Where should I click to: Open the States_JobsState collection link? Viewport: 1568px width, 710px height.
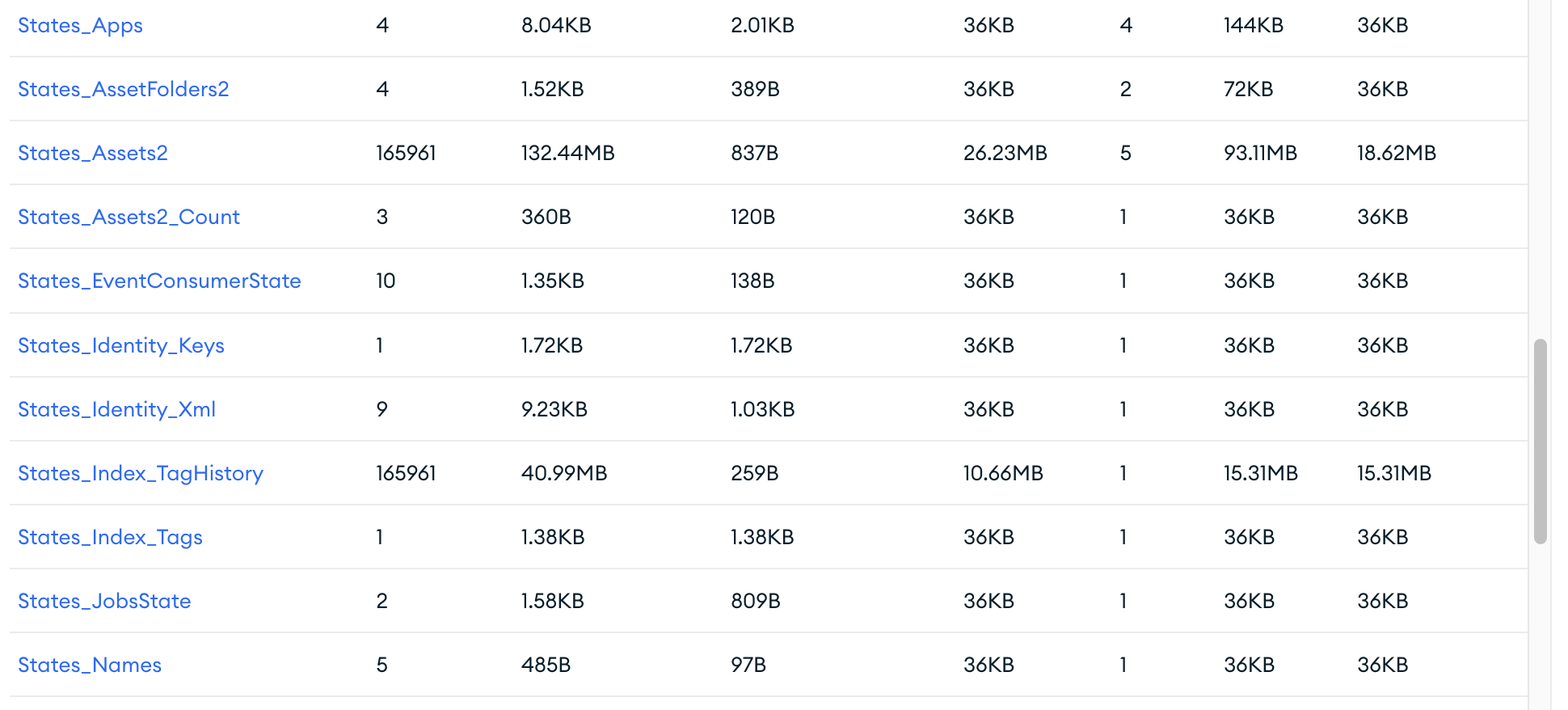tap(104, 601)
